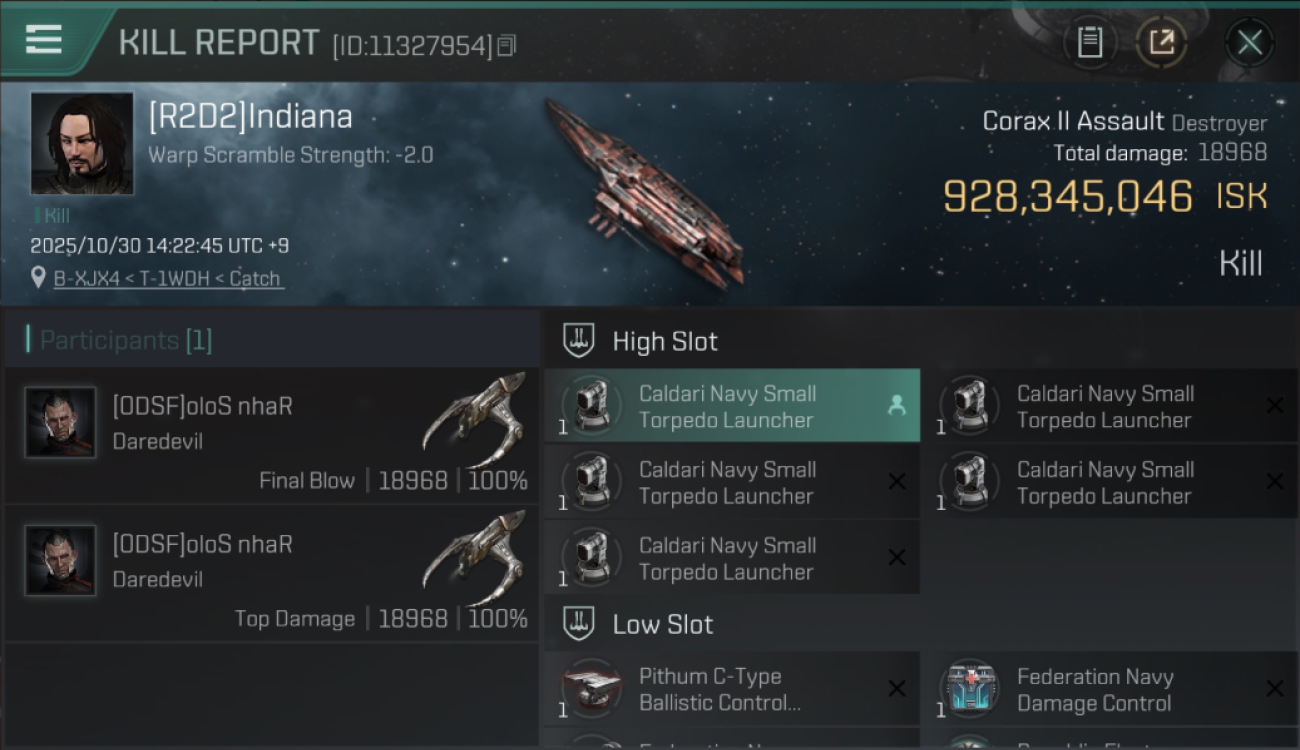Open the B-XJX4 < T-1WDH < Catch location link
Viewport: 1300px width, 750px height.
point(168,279)
